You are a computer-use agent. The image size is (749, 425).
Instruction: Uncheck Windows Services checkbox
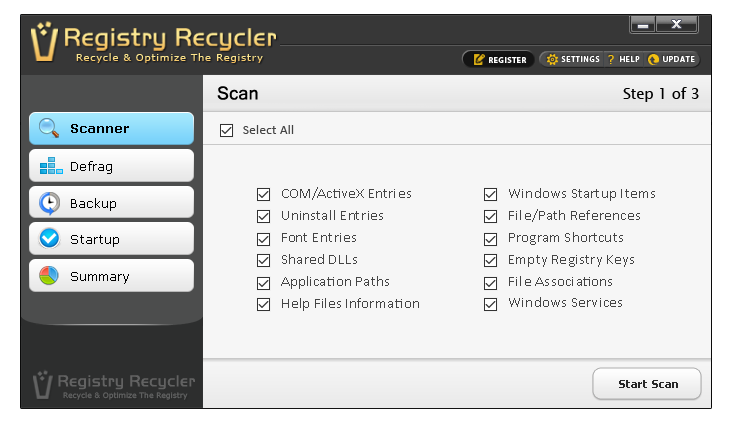[x=491, y=304]
